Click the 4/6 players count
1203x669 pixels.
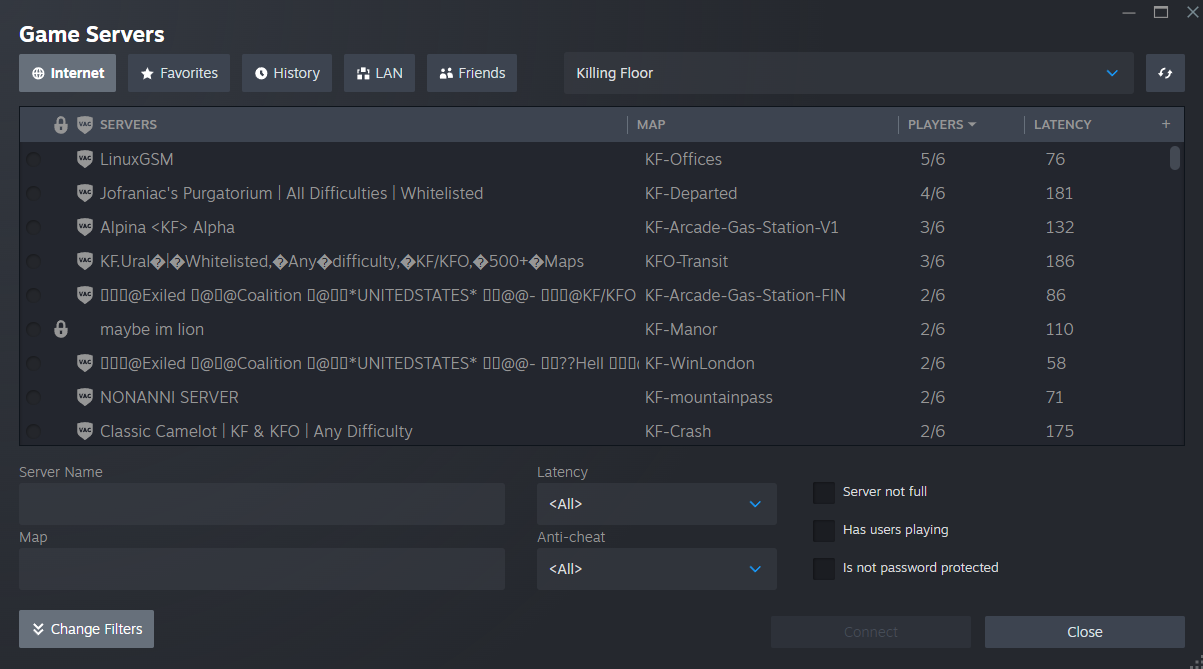click(932, 193)
